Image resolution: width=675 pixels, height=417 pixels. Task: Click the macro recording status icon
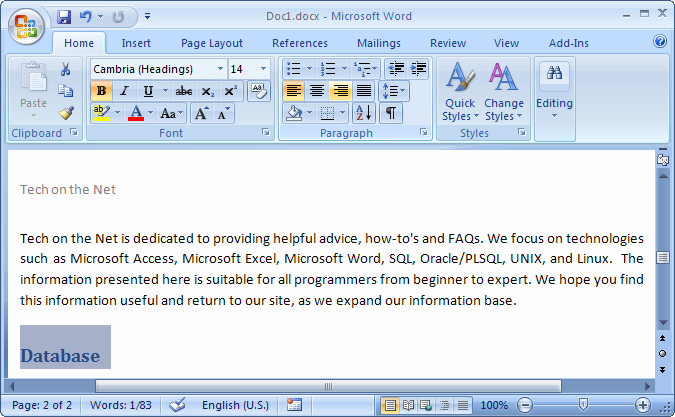point(294,405)
